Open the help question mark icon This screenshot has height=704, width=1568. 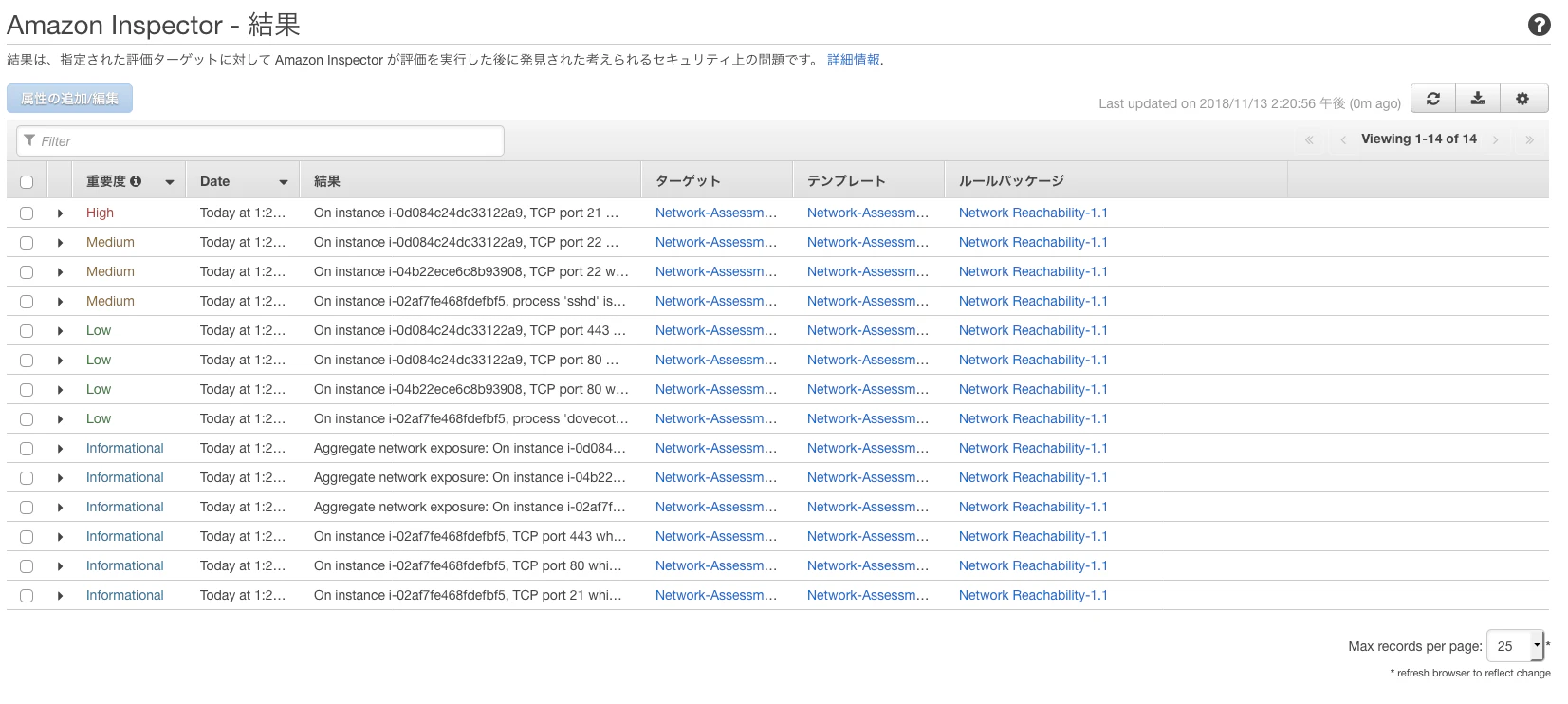tap(1539, 25)
